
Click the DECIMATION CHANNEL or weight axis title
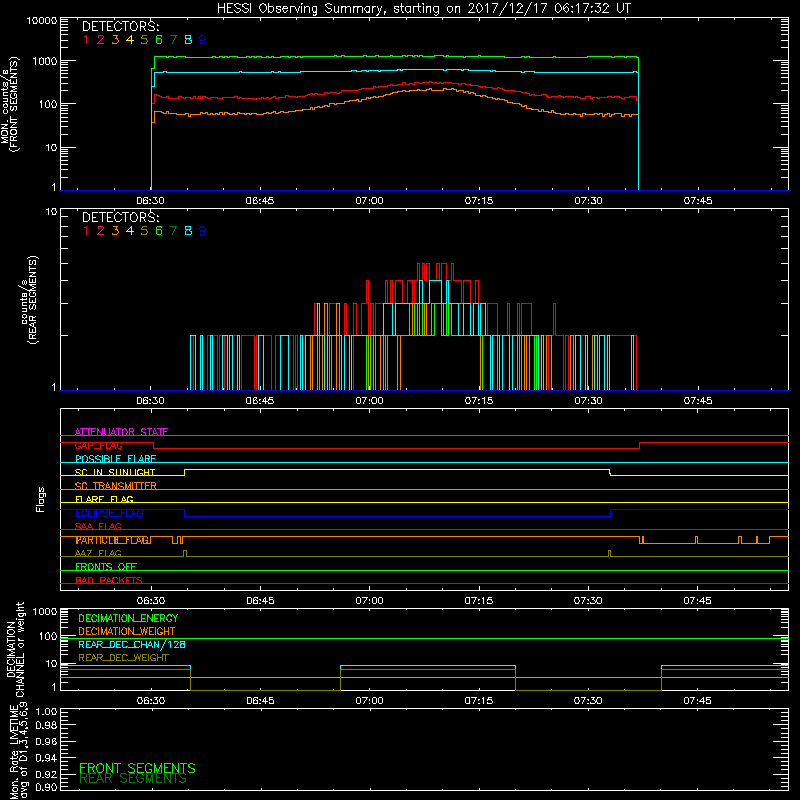(x=15, y=649)
